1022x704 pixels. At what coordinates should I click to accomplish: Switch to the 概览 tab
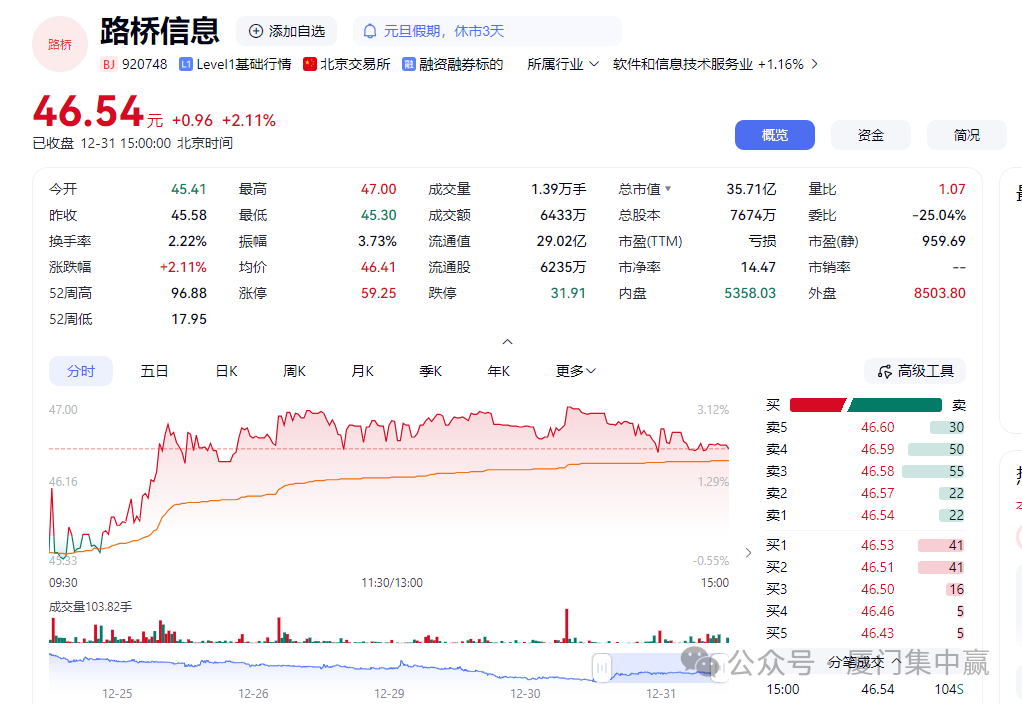click(x=775, y=135)
